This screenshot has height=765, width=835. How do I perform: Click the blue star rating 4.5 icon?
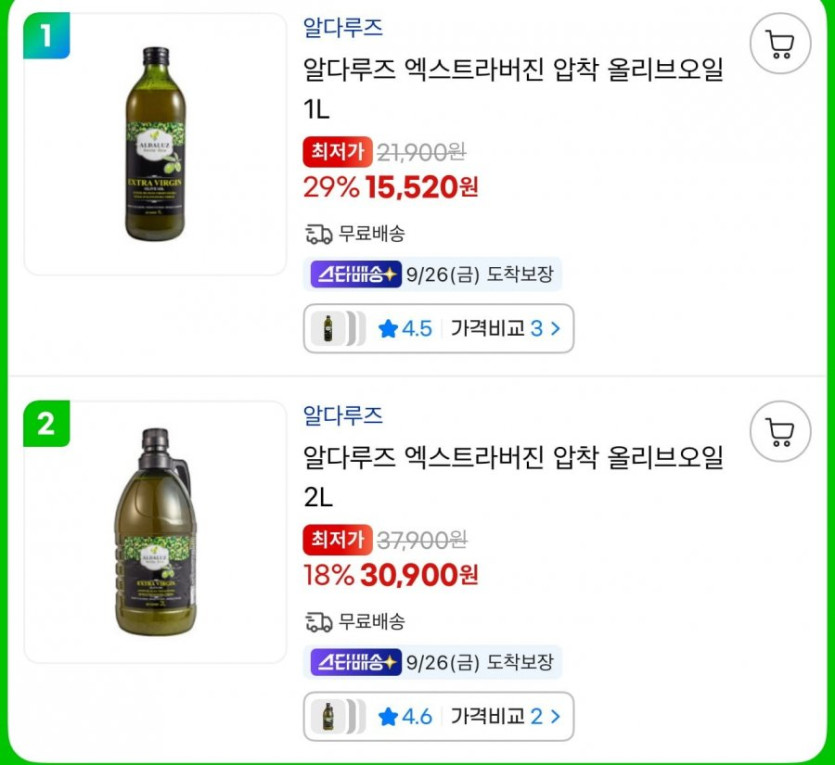click(388, 329)
